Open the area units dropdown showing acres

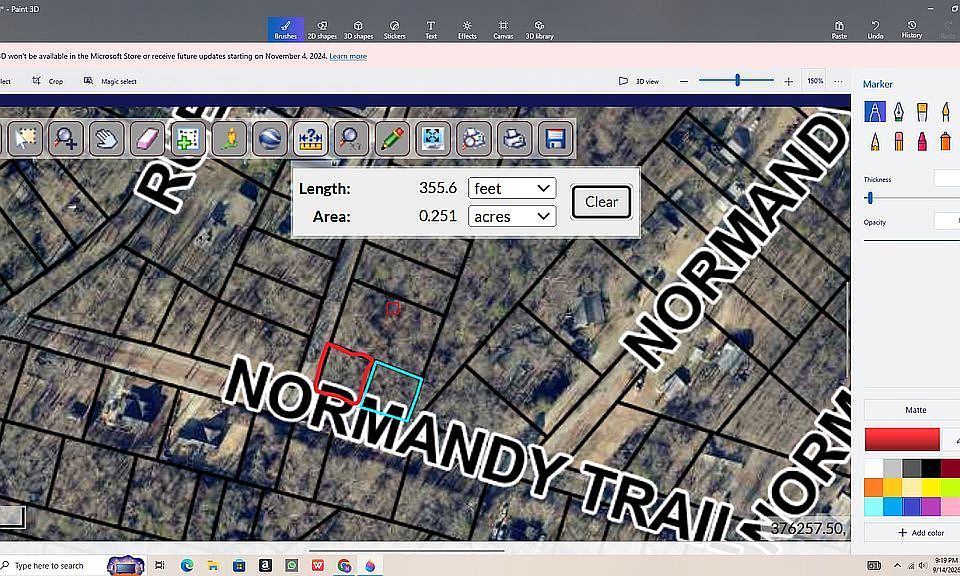(512, 216)
